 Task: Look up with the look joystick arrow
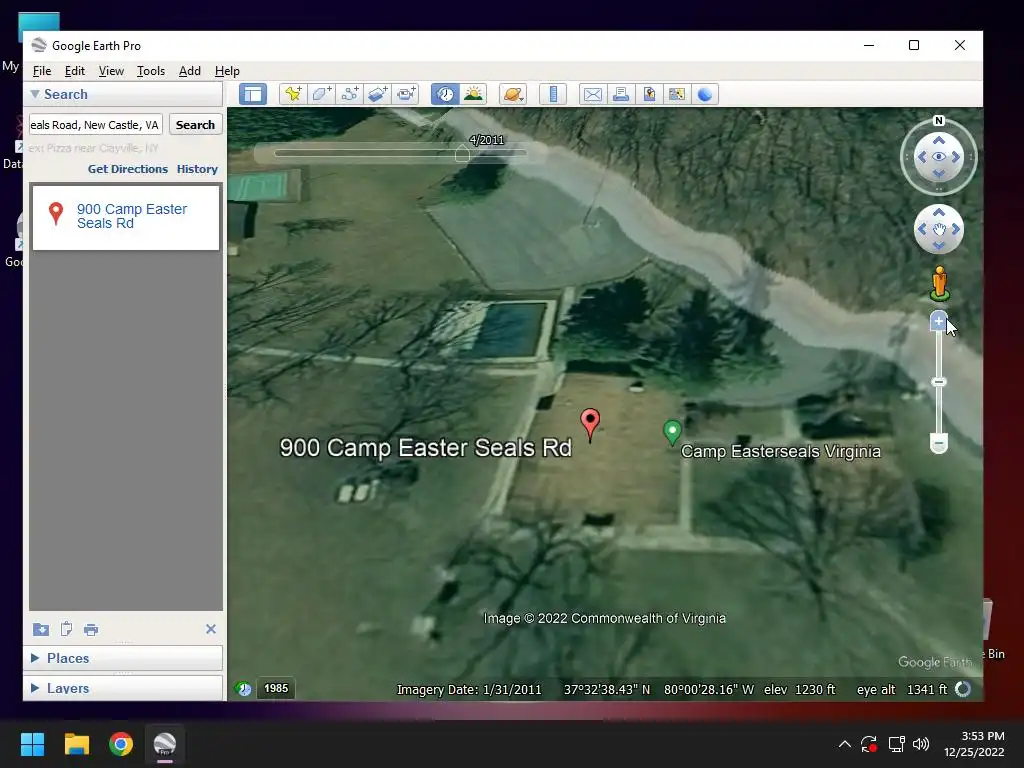click(x=938, y=140)
